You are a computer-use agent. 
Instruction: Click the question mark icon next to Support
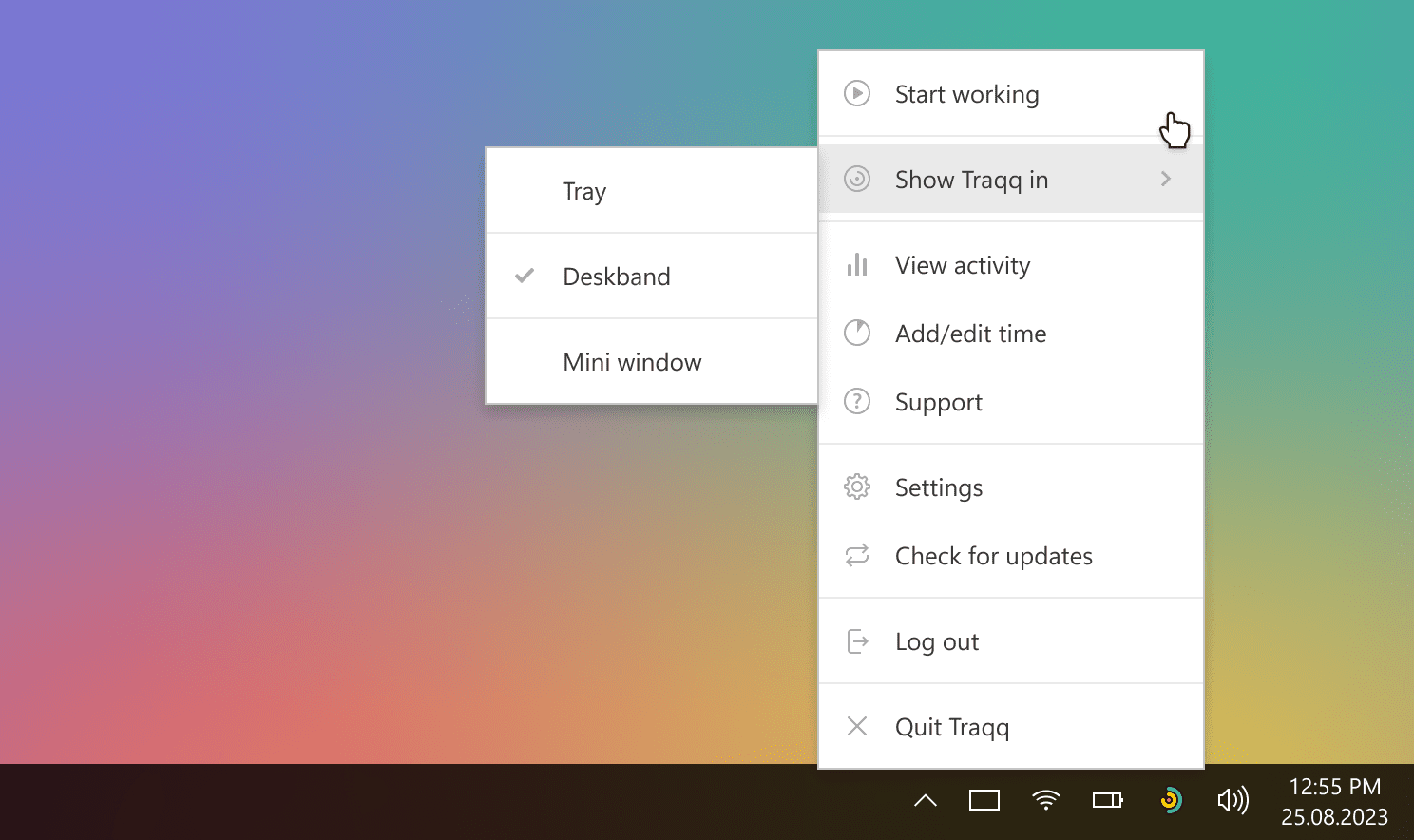tap(857, 401)
